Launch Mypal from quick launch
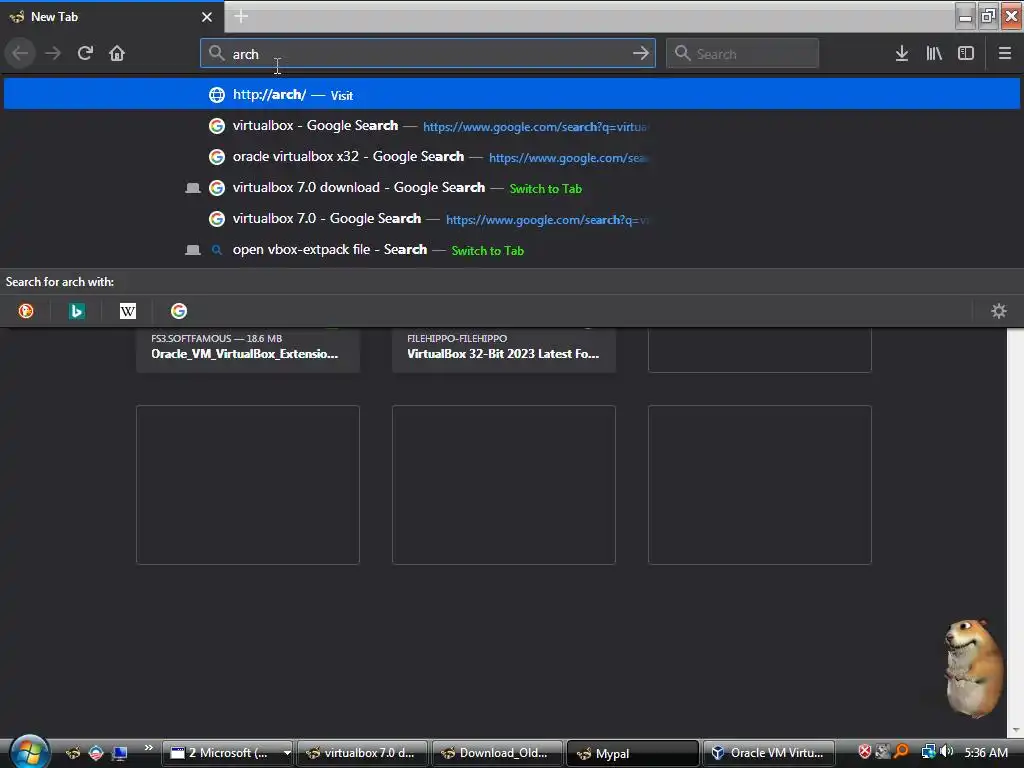1024x768 pixels. 73,753
